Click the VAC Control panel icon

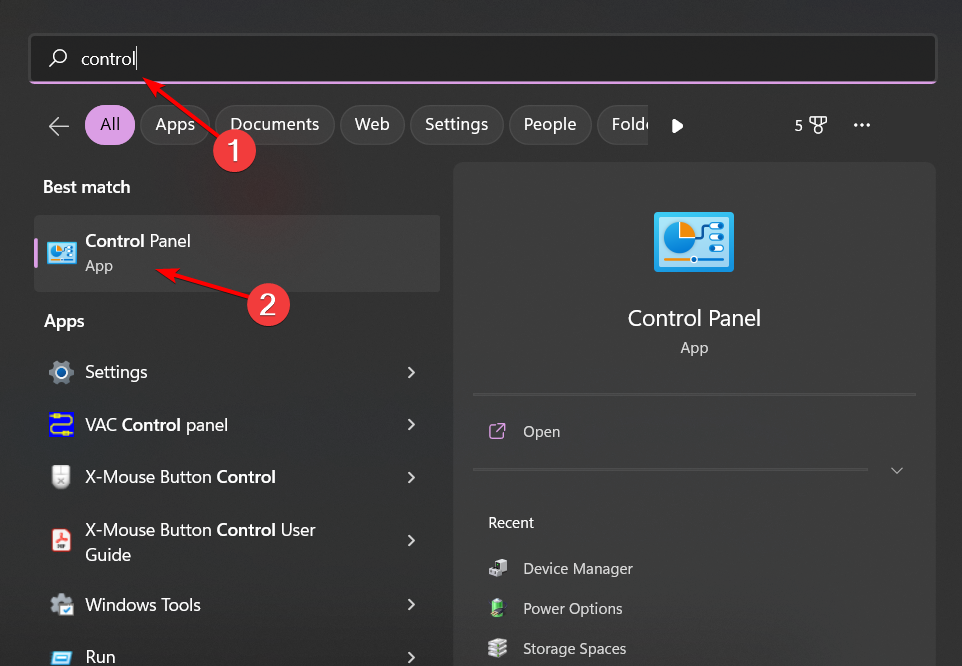(61, 425)
